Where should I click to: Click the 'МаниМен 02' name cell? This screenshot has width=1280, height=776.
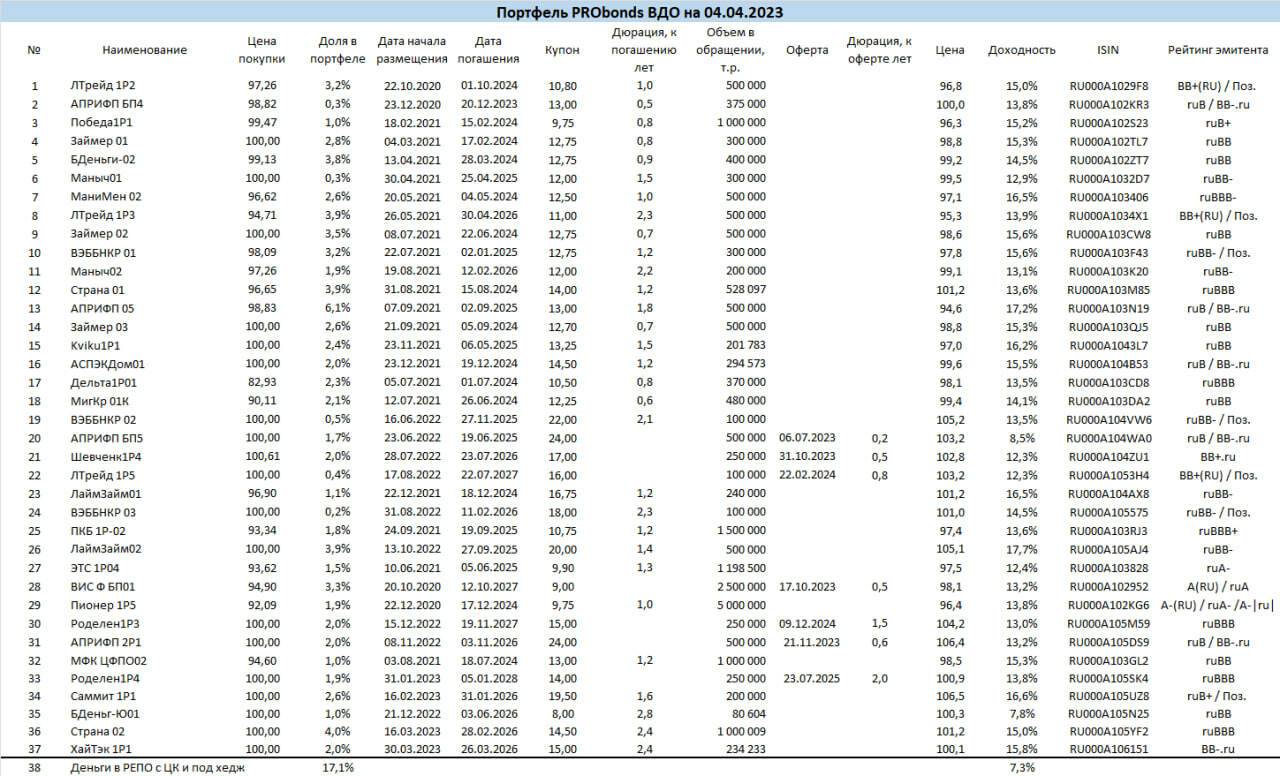(x=106, y=196)
